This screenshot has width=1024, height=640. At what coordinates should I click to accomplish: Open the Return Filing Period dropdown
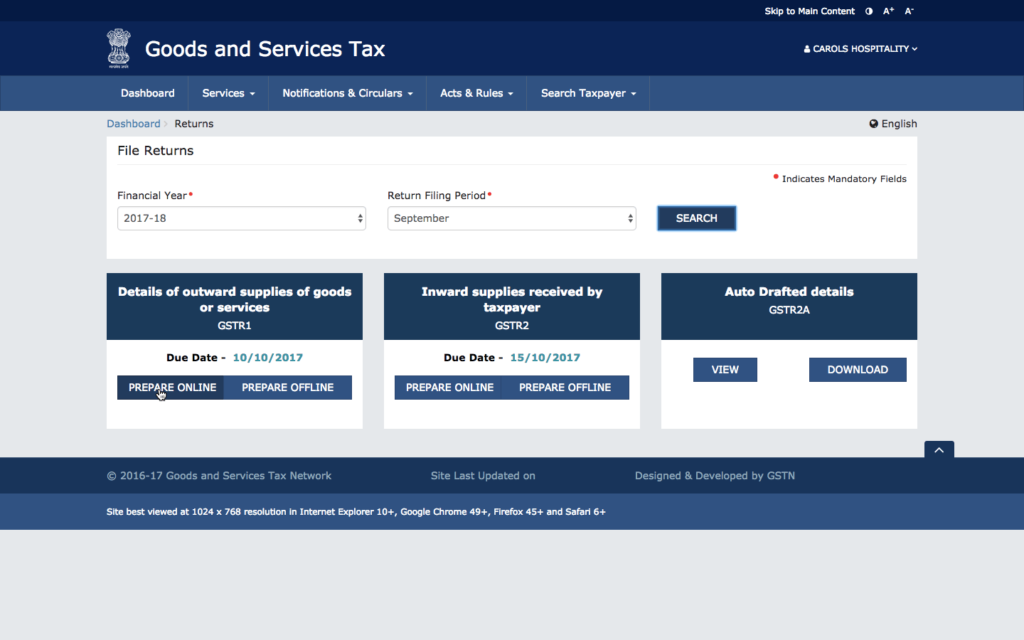(x=511, y=217)
